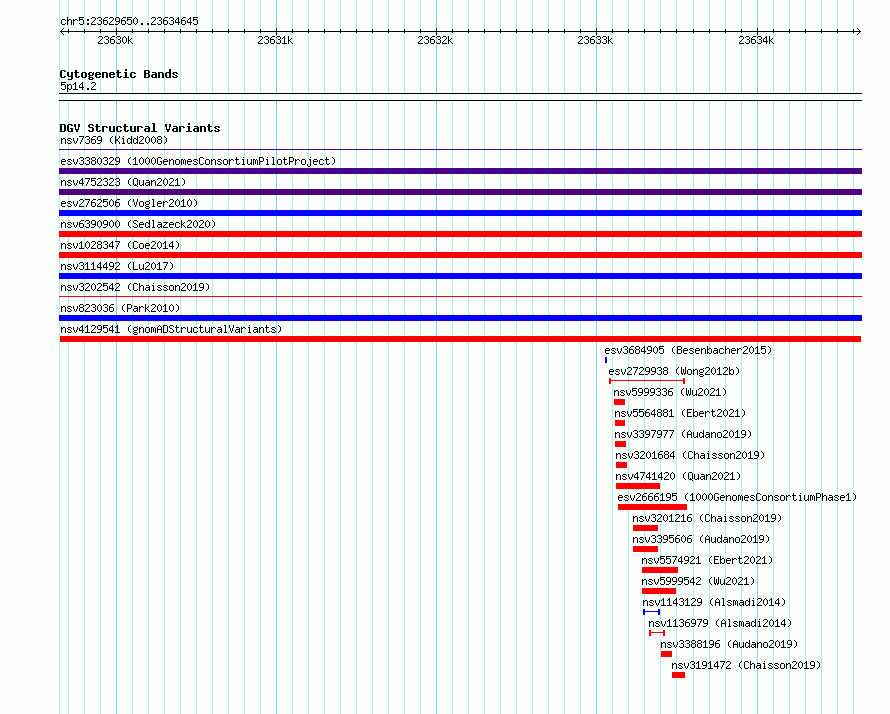Click the 23632k ruler position label
This screenshot has height=714, width=890.
(435, 40)
